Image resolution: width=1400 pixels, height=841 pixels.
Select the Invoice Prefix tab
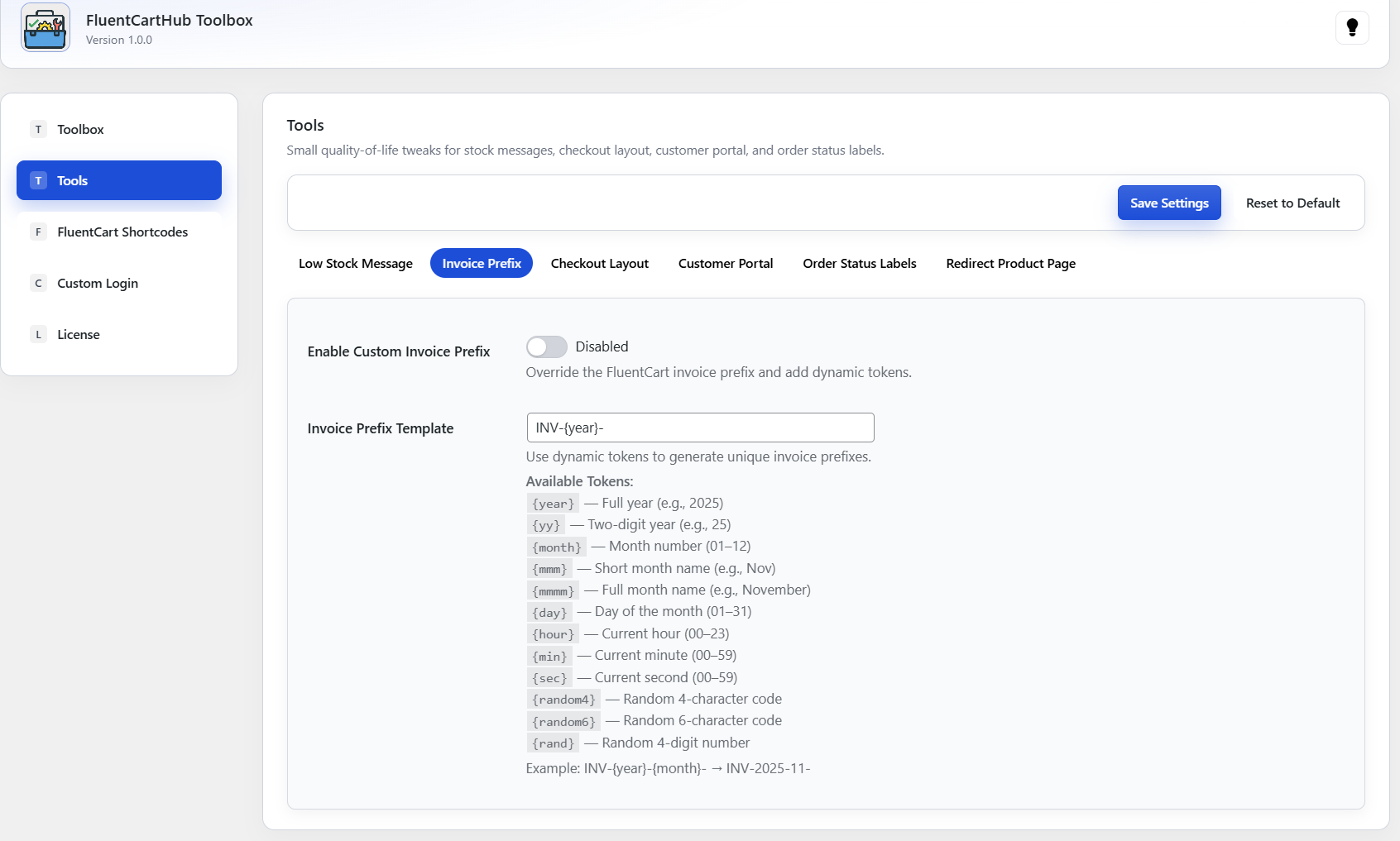pos(482,264)
